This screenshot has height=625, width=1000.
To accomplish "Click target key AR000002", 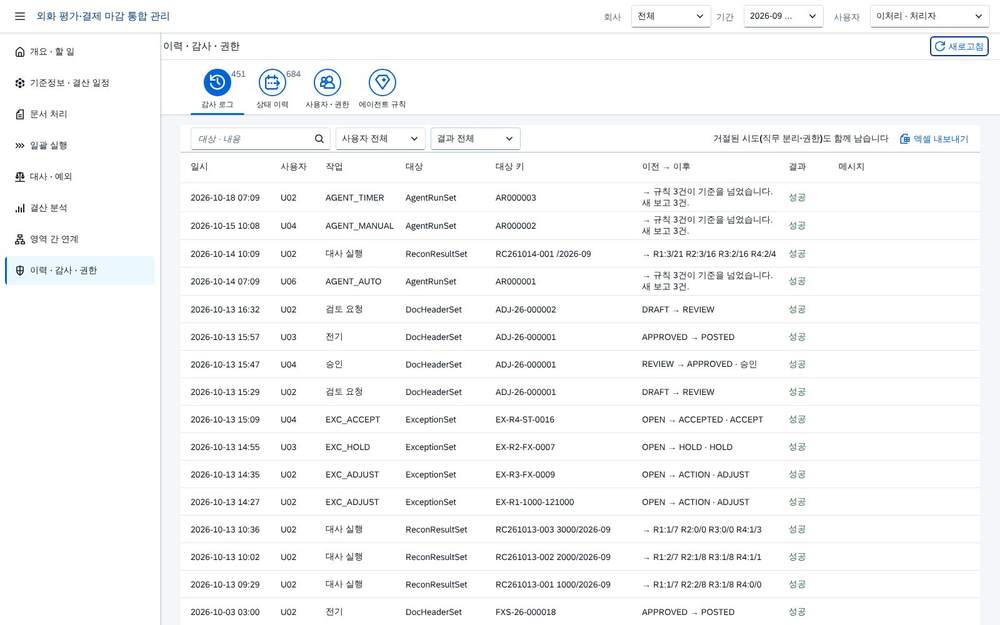I will 515,226.
